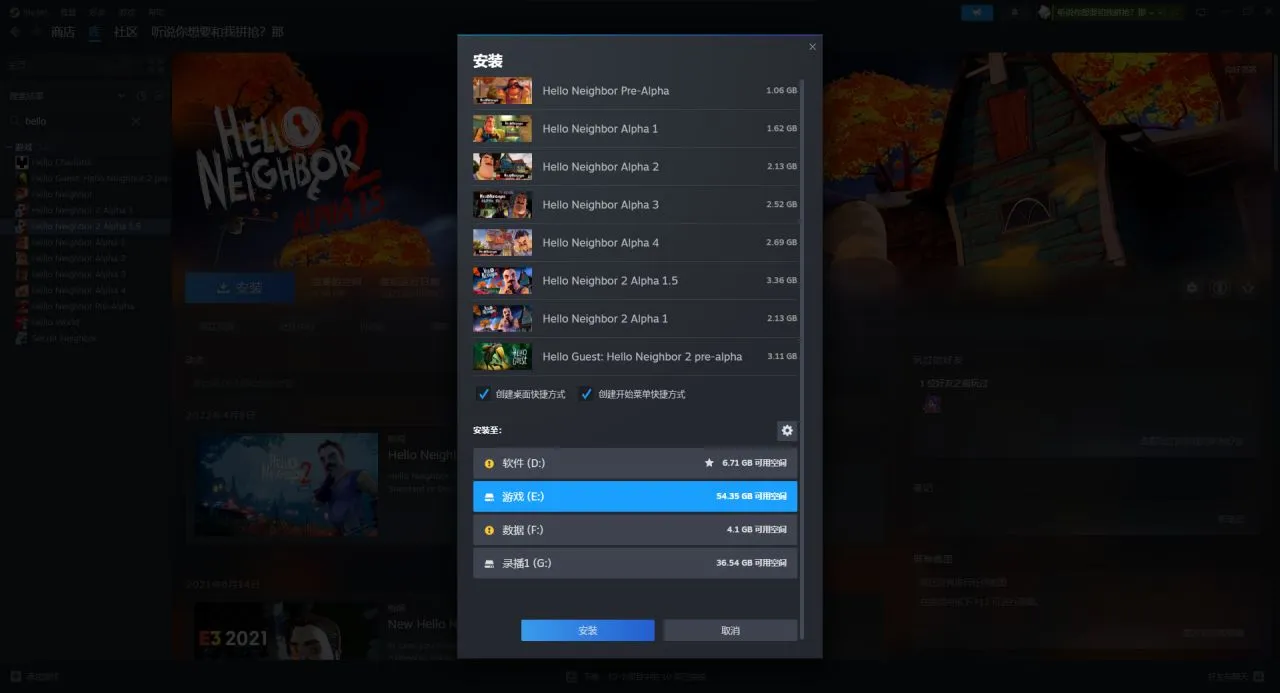Click the Hello Neighbor 2 news thumbnail
The height and width of the screenshot is (693, 1280).
[286, 484]
